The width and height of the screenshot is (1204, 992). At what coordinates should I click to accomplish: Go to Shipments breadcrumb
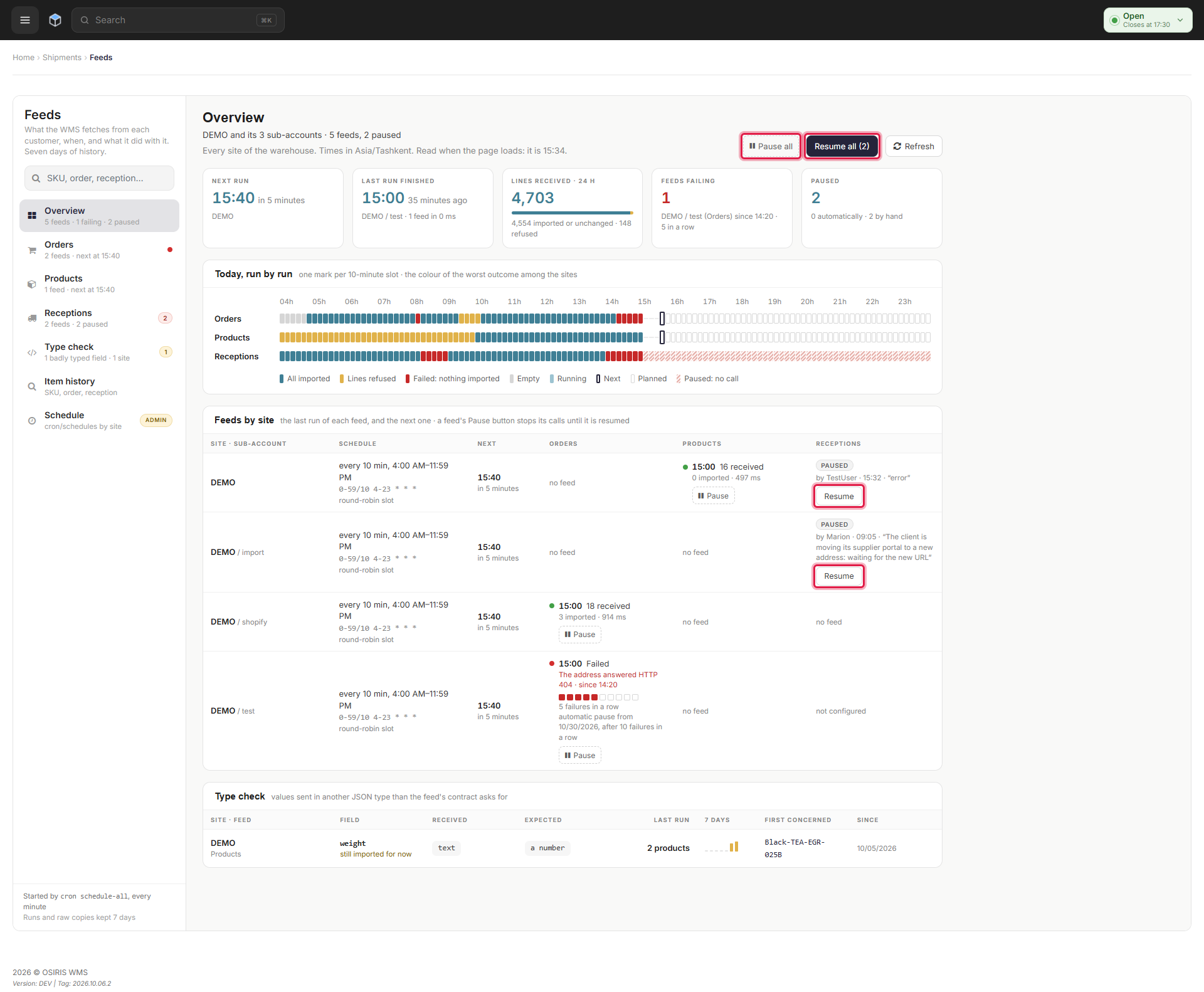62,58
